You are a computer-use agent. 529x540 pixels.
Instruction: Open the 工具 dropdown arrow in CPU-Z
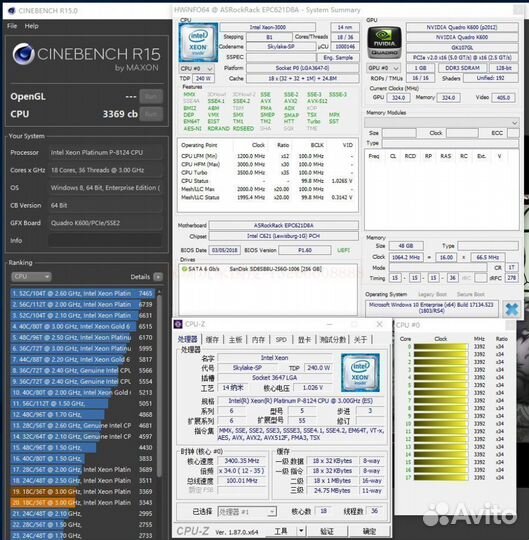tap(301, 531)
